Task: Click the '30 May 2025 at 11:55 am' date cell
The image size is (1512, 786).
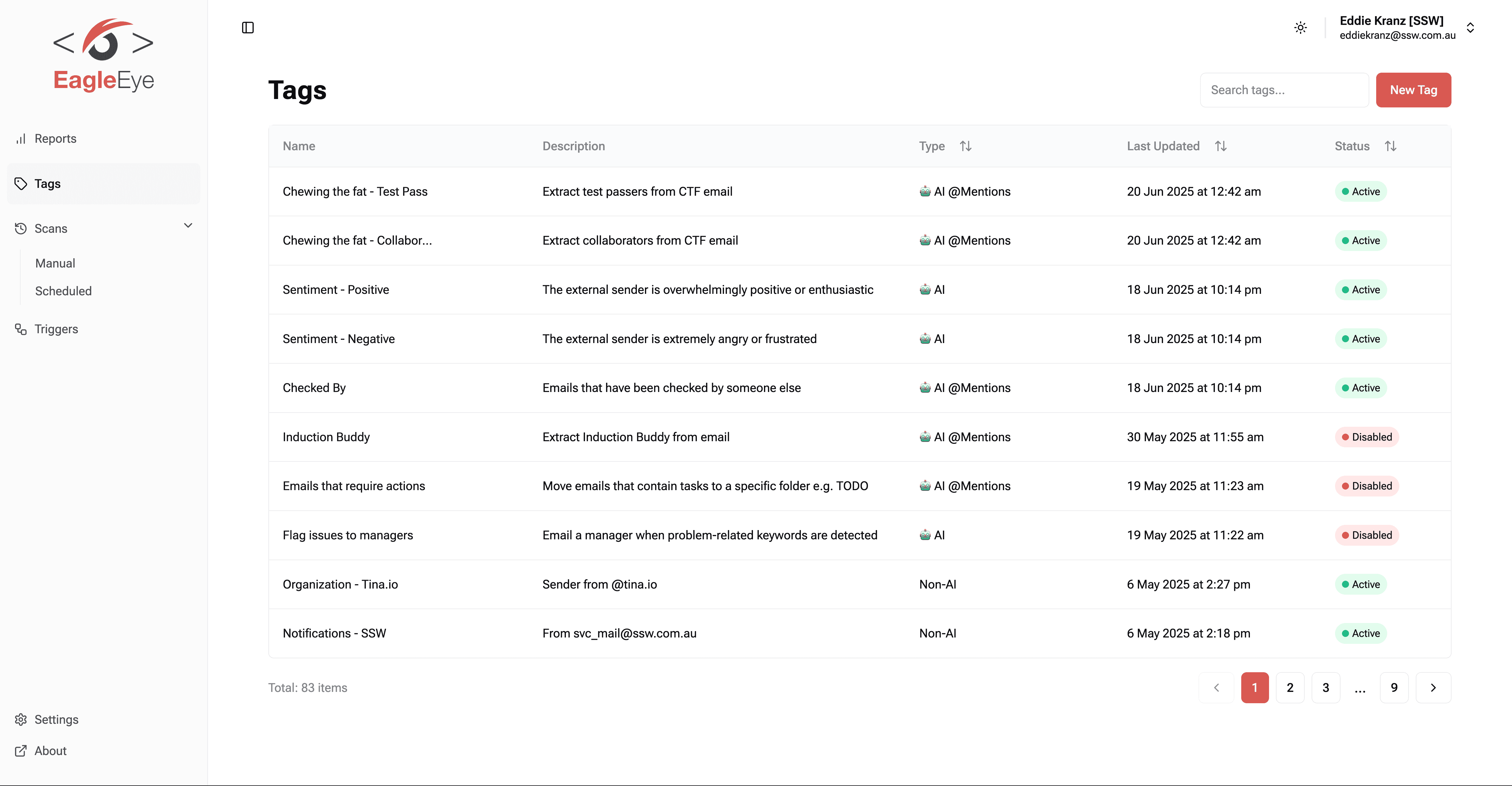Action: pyautogui.click(x=1195, y=437)
